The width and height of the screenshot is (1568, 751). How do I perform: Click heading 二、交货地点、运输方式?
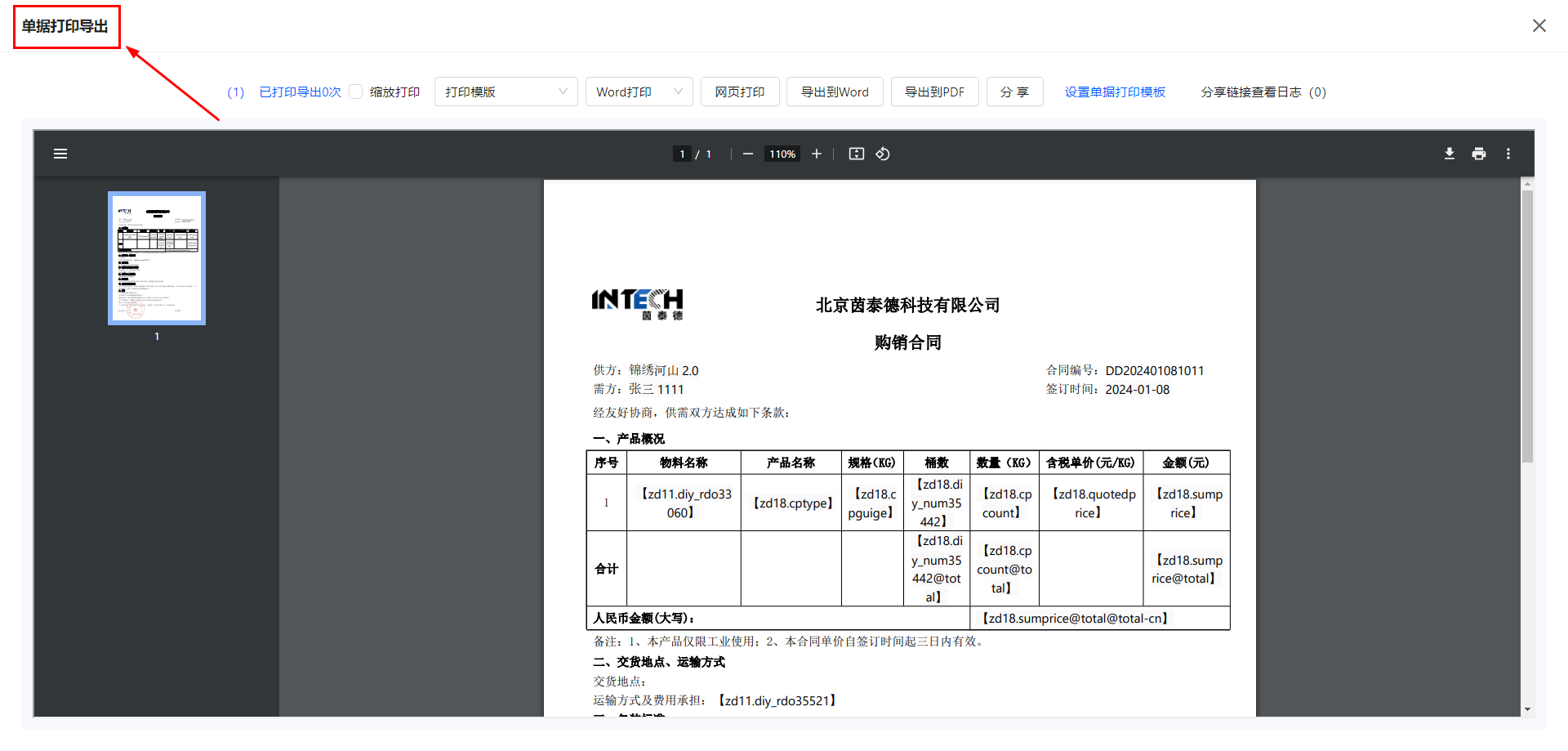click(x=659, y=662)
